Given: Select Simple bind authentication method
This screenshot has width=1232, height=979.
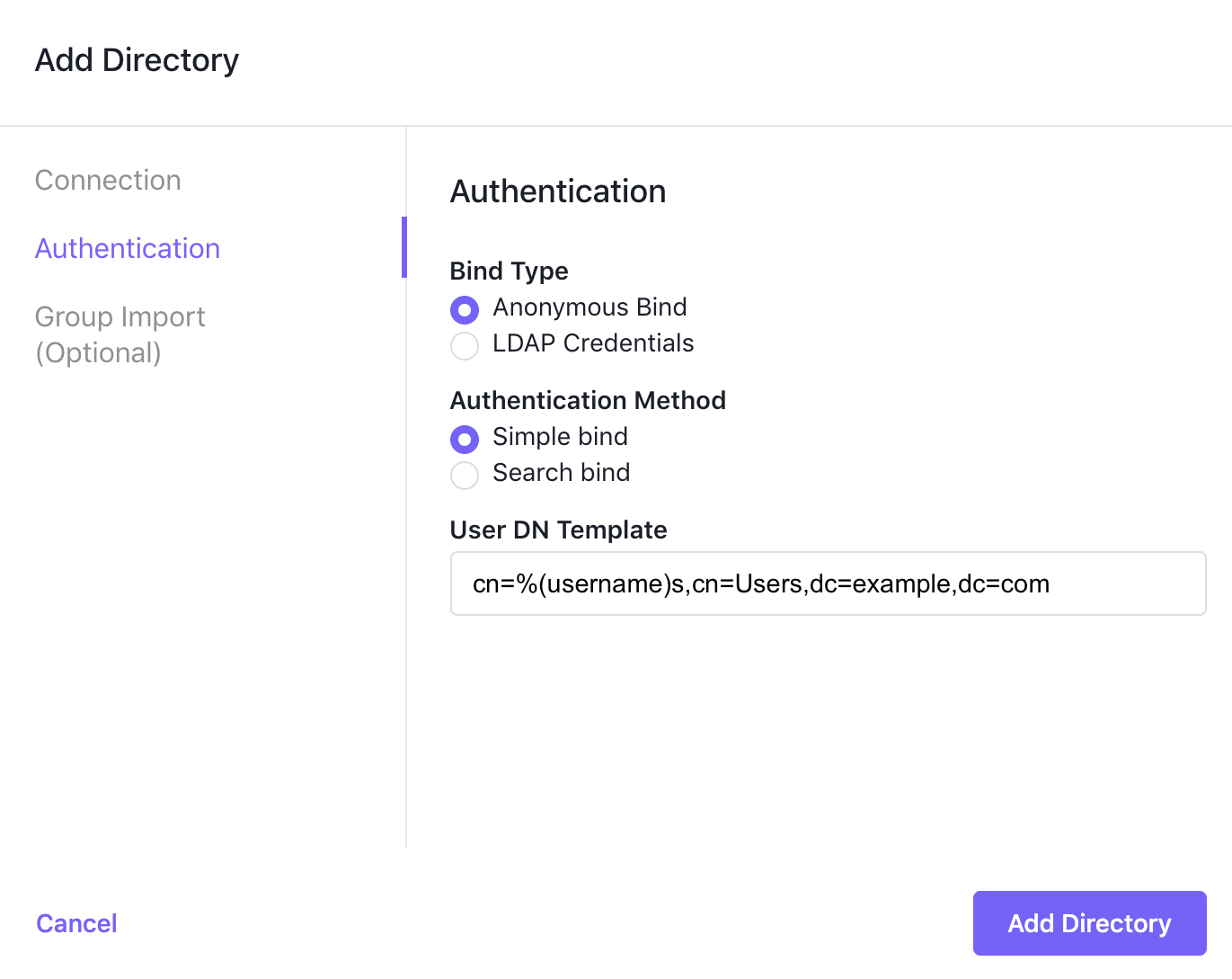Looking at the screenshot, I should tap(465, 440).
